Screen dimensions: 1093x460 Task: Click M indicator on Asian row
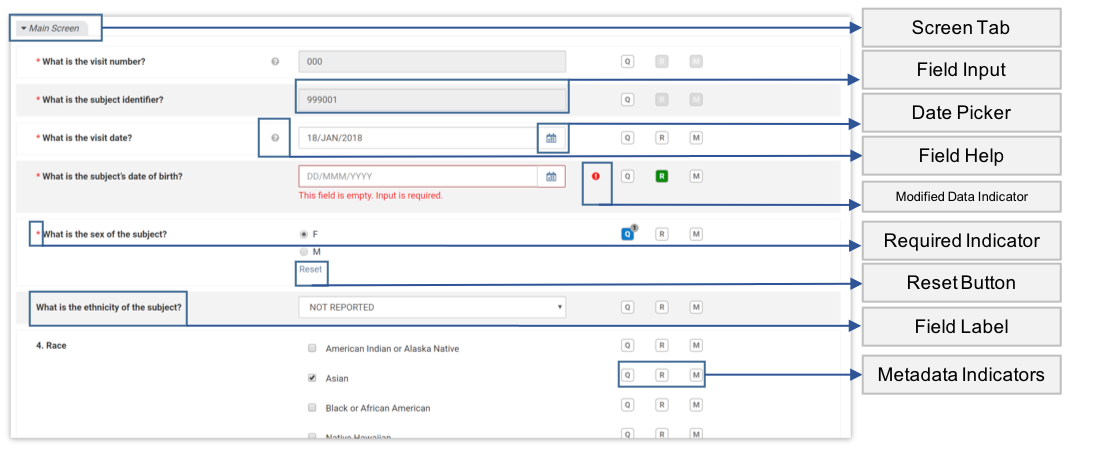(x=696, y=376)
